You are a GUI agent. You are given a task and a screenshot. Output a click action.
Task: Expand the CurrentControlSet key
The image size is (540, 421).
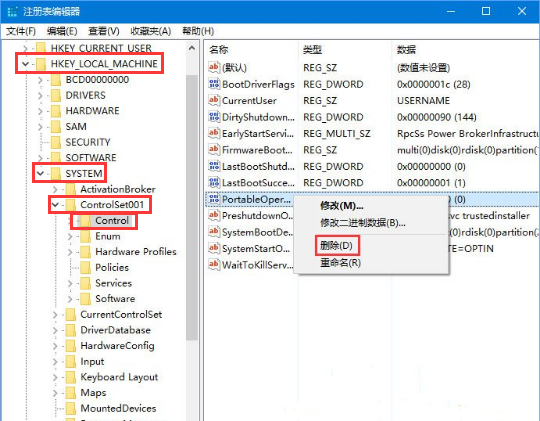[x=55, y=315]
